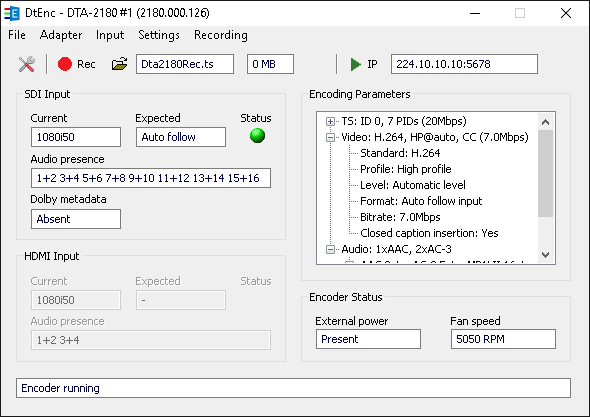Image resolution: width=590 pixels, height=417 pixels.
Task: Open the Settings menu
Action: pos(159,35)
